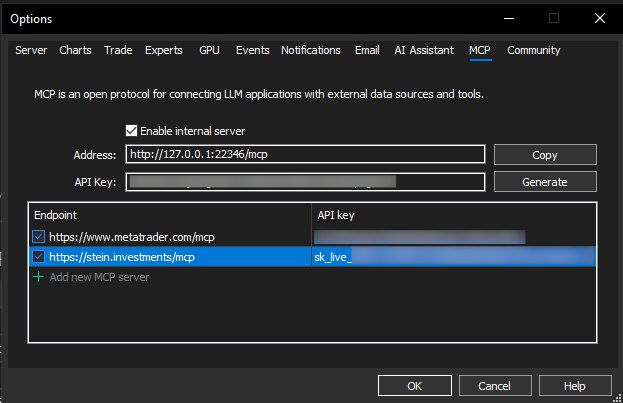Minimize the Options window
The height and width of the screenshot is (403, 623).
tap(509, 18)
